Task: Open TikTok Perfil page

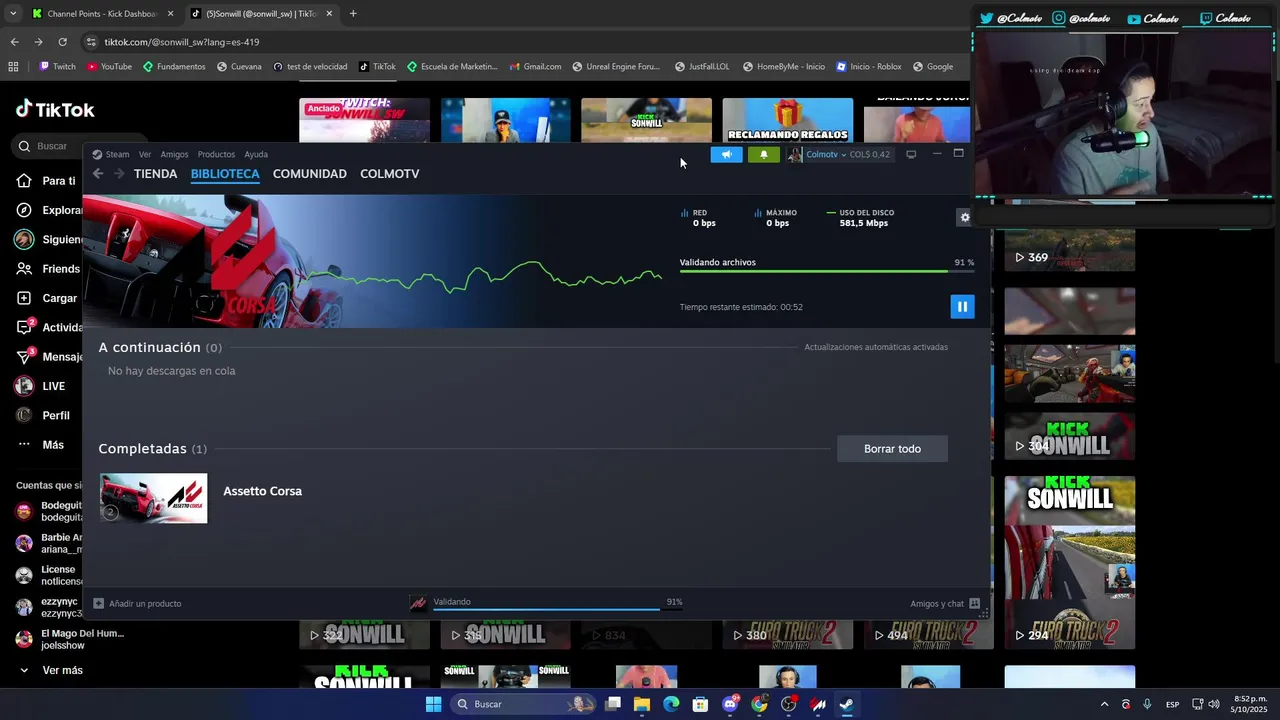Action: [43, 415]
